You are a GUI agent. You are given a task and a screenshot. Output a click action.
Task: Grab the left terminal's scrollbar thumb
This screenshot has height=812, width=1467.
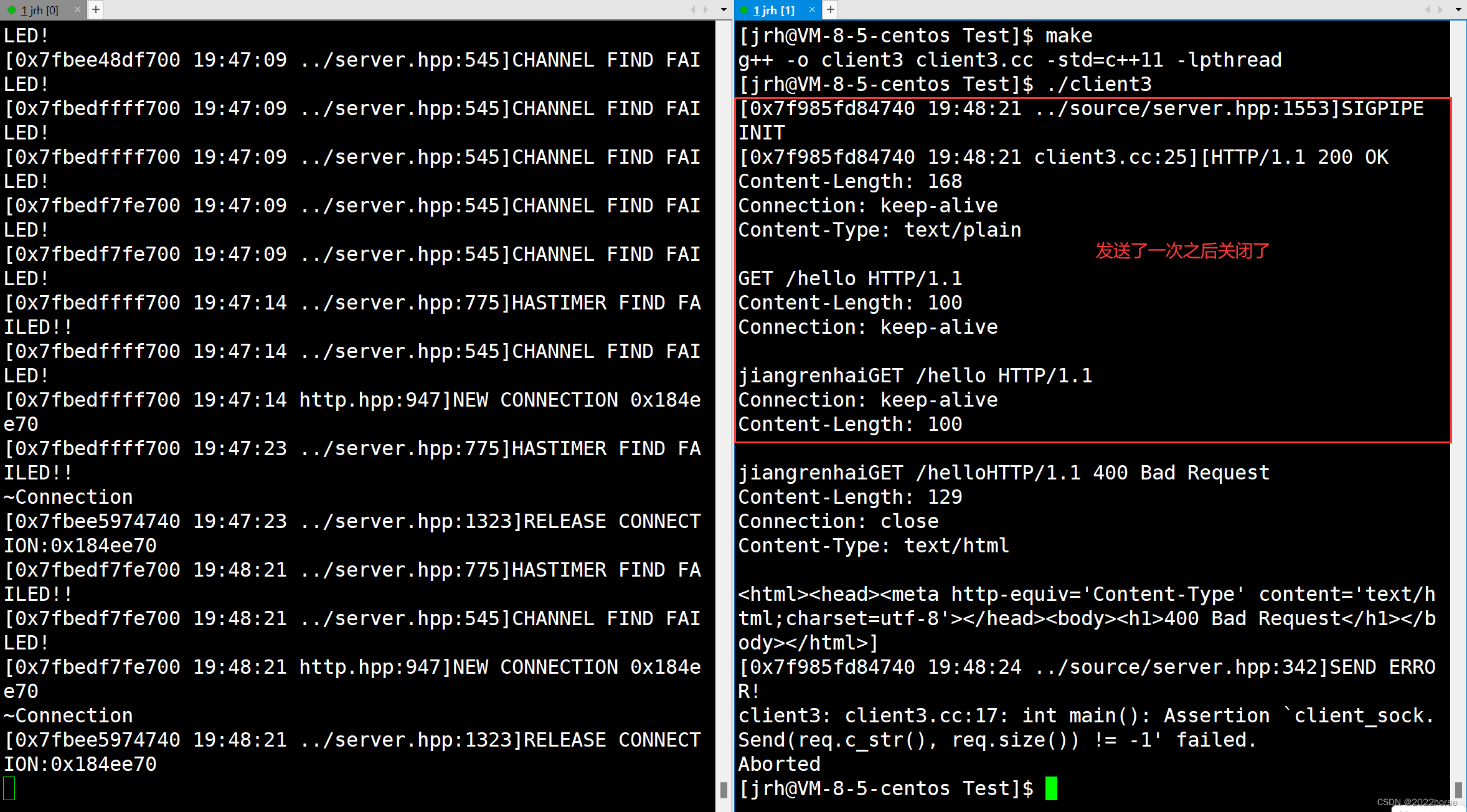click(x=724, y=790)
